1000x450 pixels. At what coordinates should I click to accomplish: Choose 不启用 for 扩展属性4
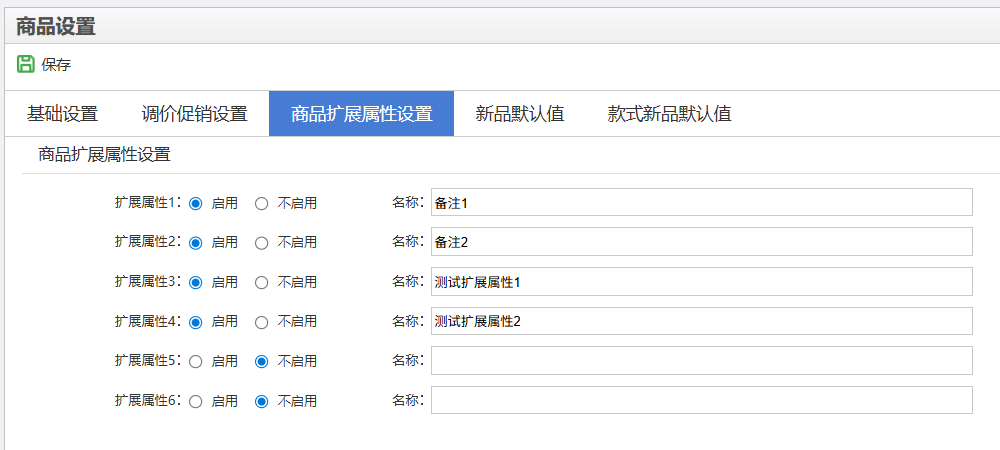click(x=262, y=322)
